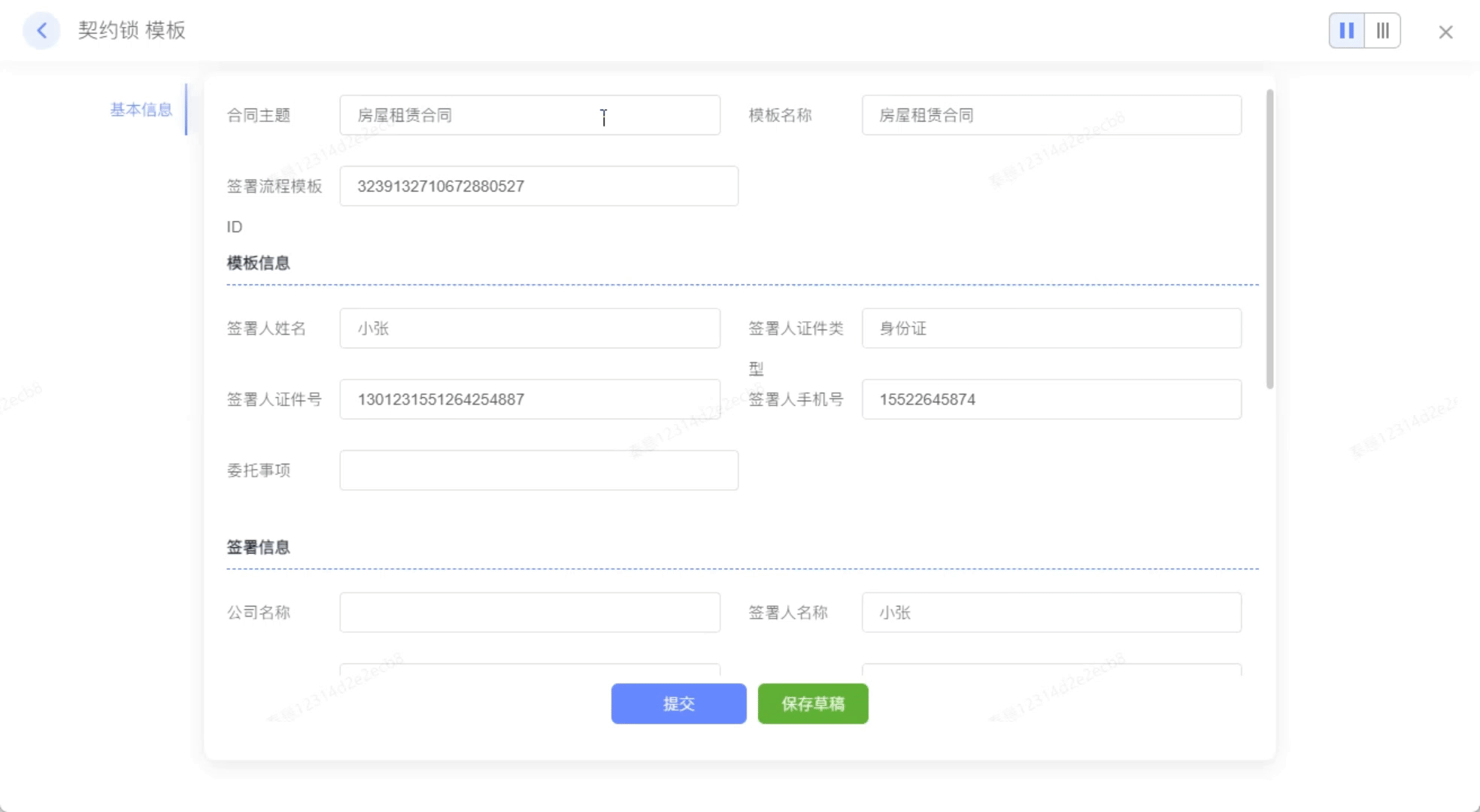The width and height of the screenshot is (1480, 812).
Task: Click the 签署人手机号 input field
Action: 1051,399
